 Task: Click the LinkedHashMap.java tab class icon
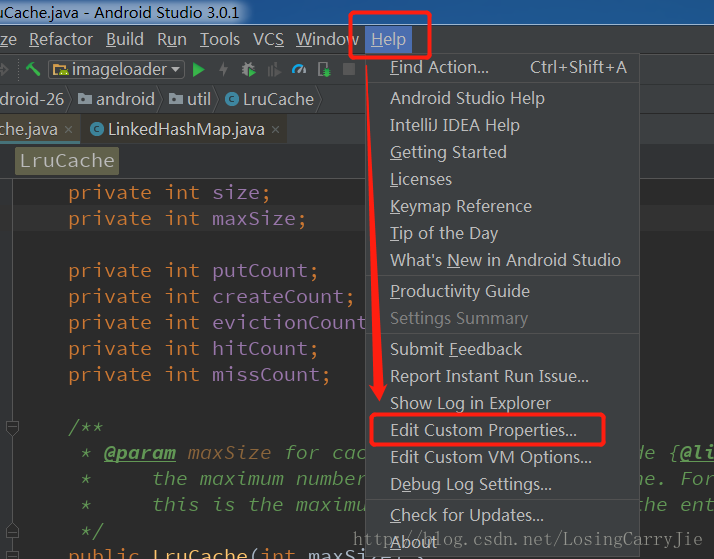click(x=97, y=129)
